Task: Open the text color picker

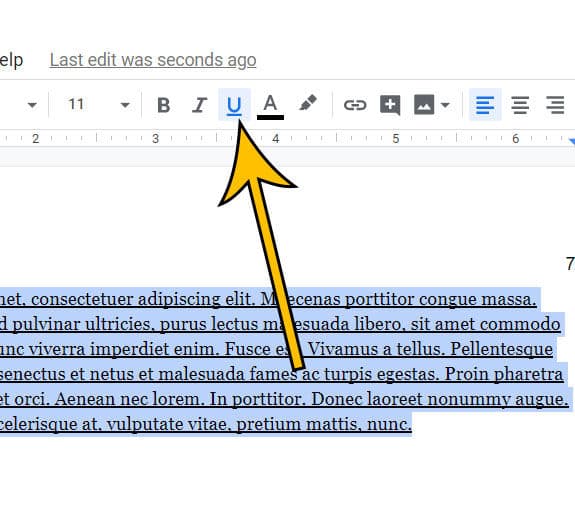Action: [x=270, y=106]
